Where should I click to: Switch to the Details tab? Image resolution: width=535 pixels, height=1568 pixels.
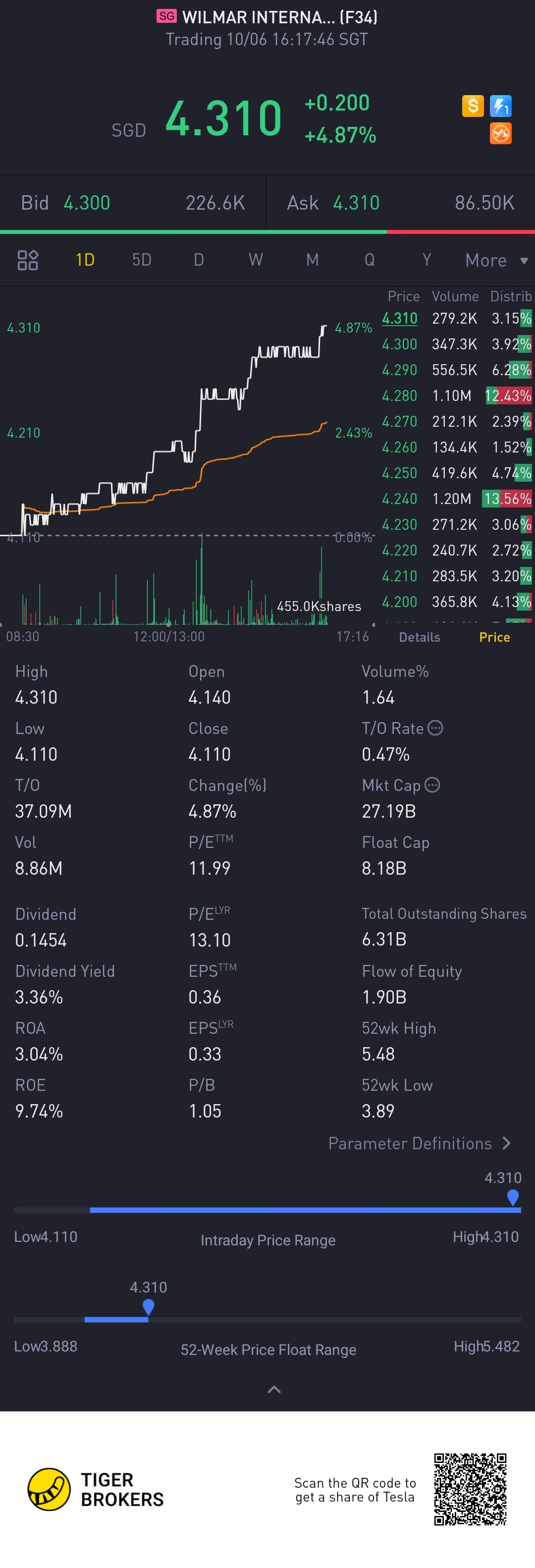pos(420,637)
